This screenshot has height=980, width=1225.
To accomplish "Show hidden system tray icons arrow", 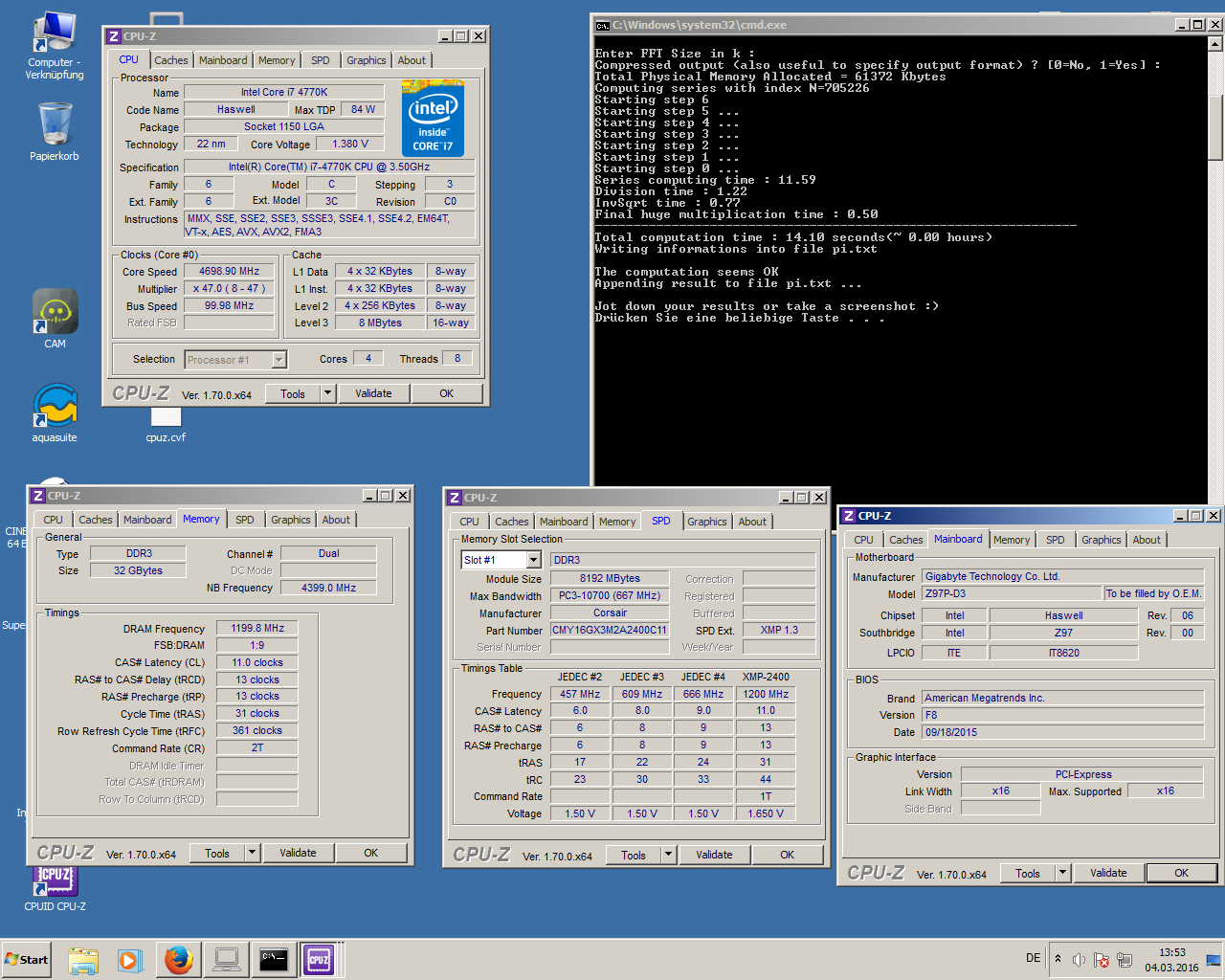I will click(x=1058, y=958).
